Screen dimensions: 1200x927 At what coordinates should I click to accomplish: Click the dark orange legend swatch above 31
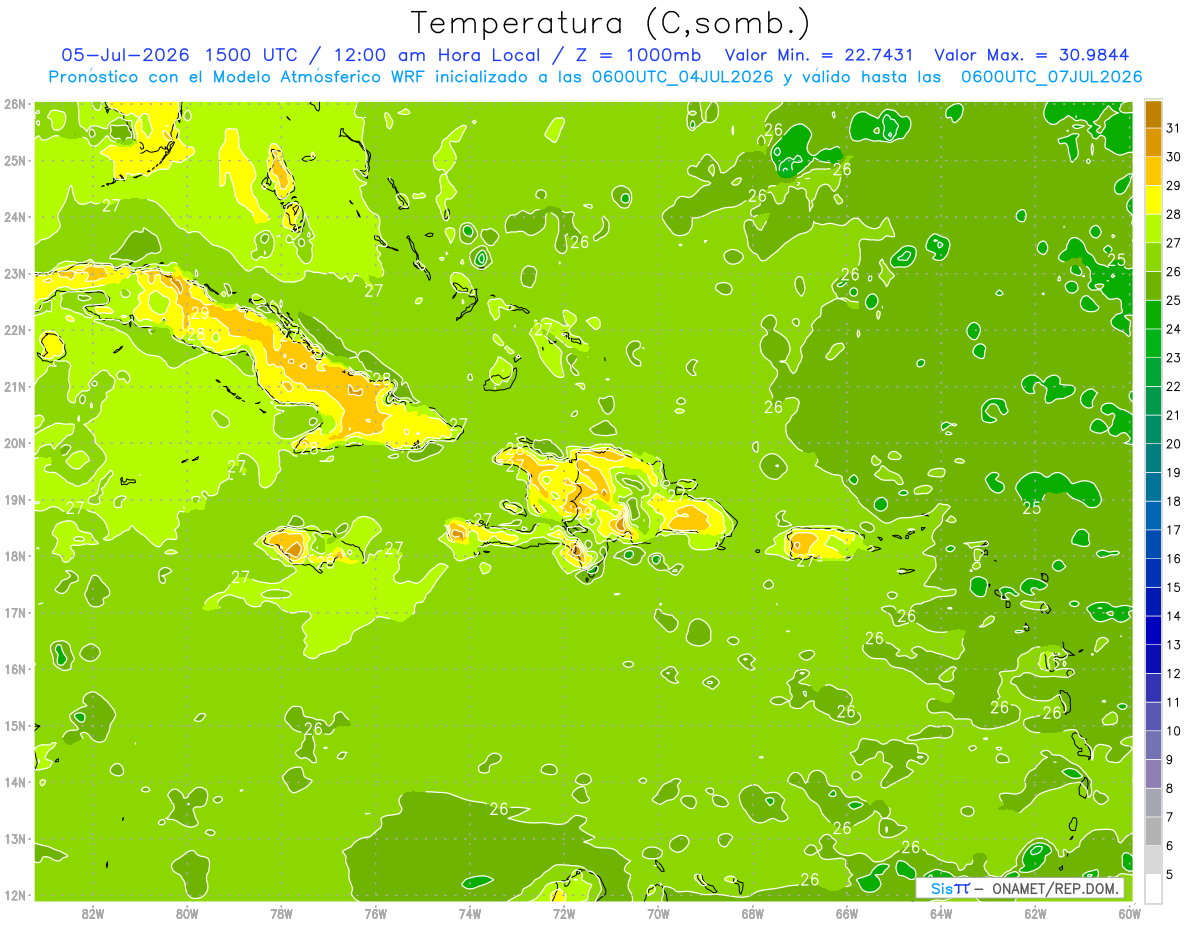1153,115
